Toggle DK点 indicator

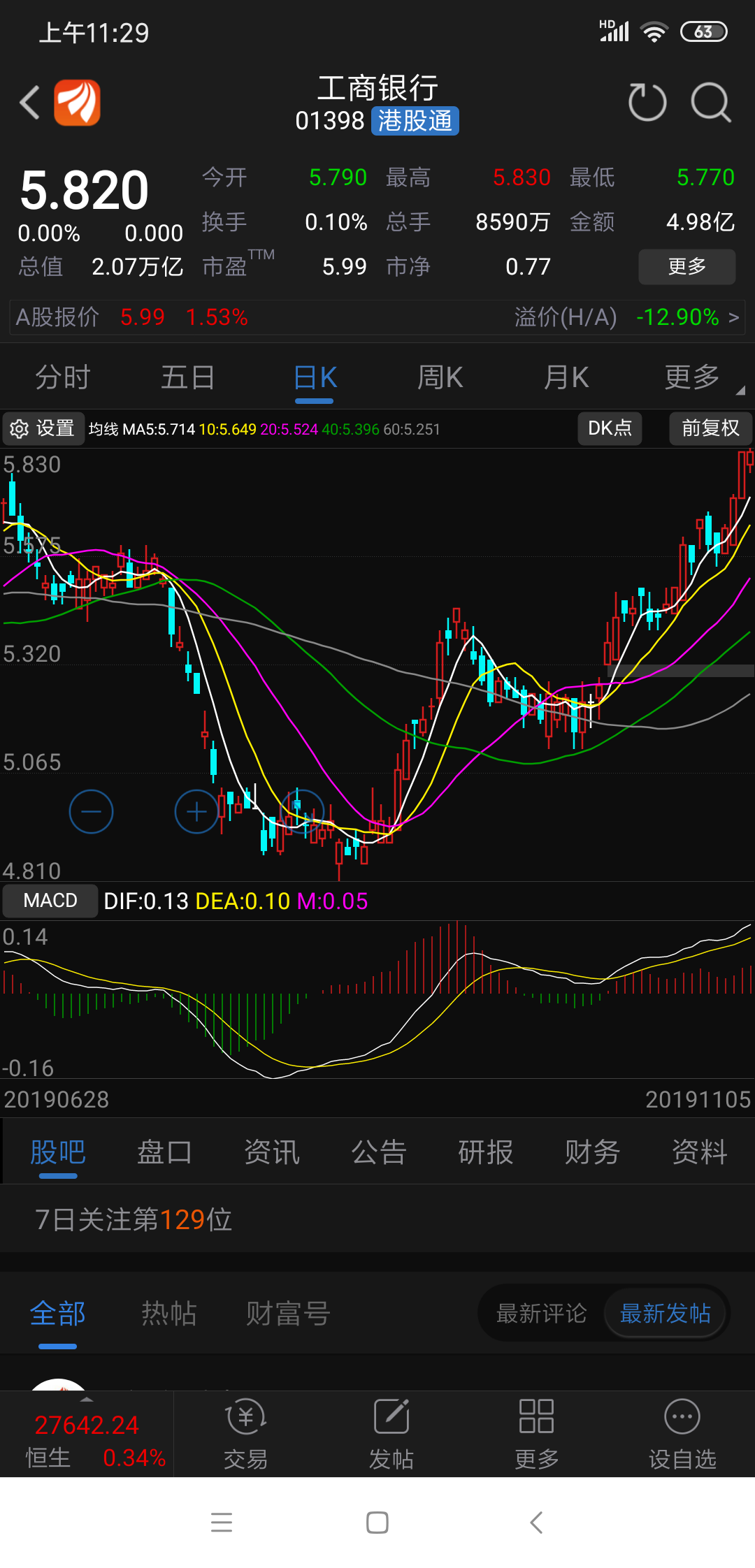[610, 428]
